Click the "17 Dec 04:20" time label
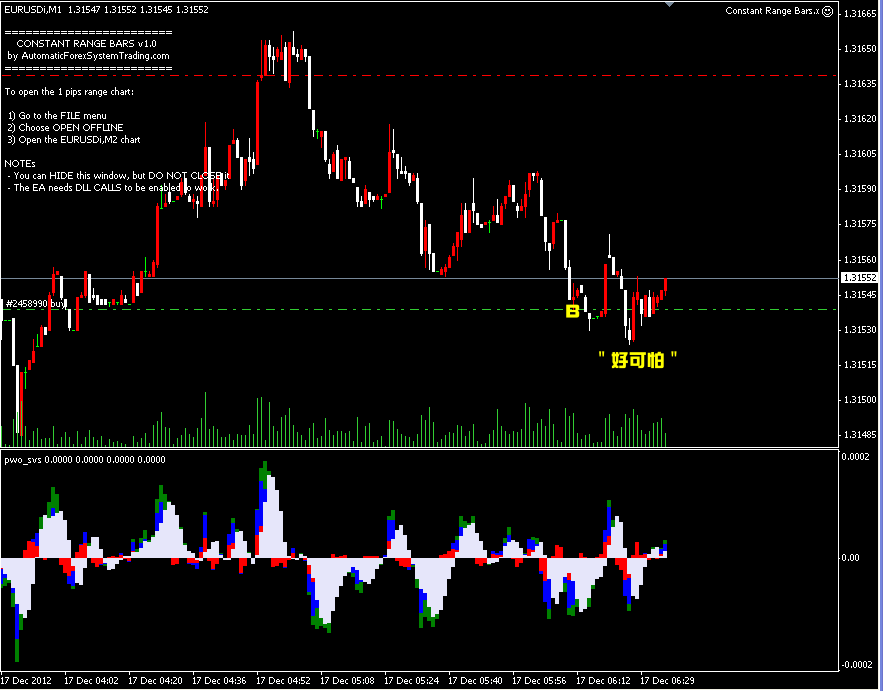 coord(155,680)
